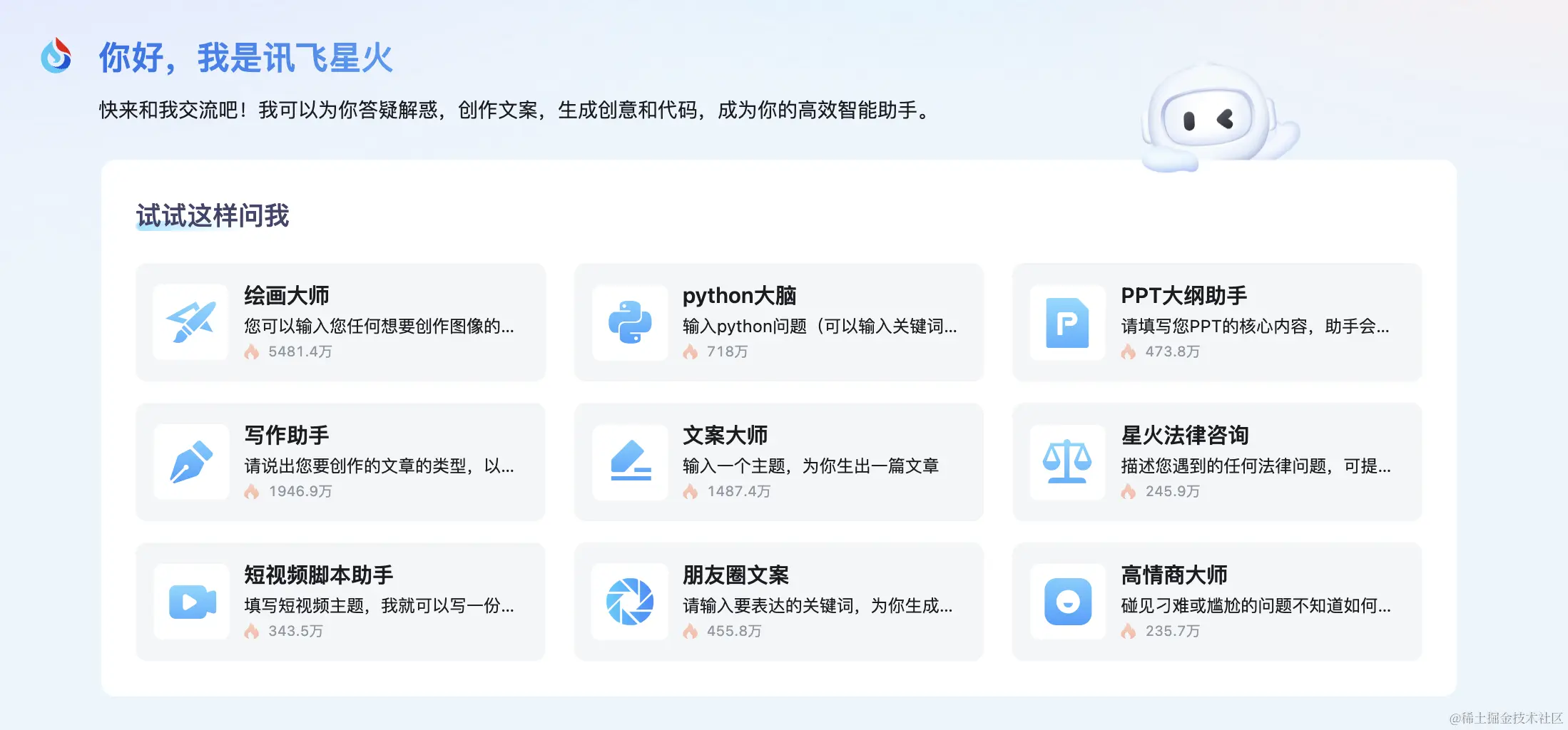
Task: Click the usage count '1946.9万'
Action: coord(300,491)
